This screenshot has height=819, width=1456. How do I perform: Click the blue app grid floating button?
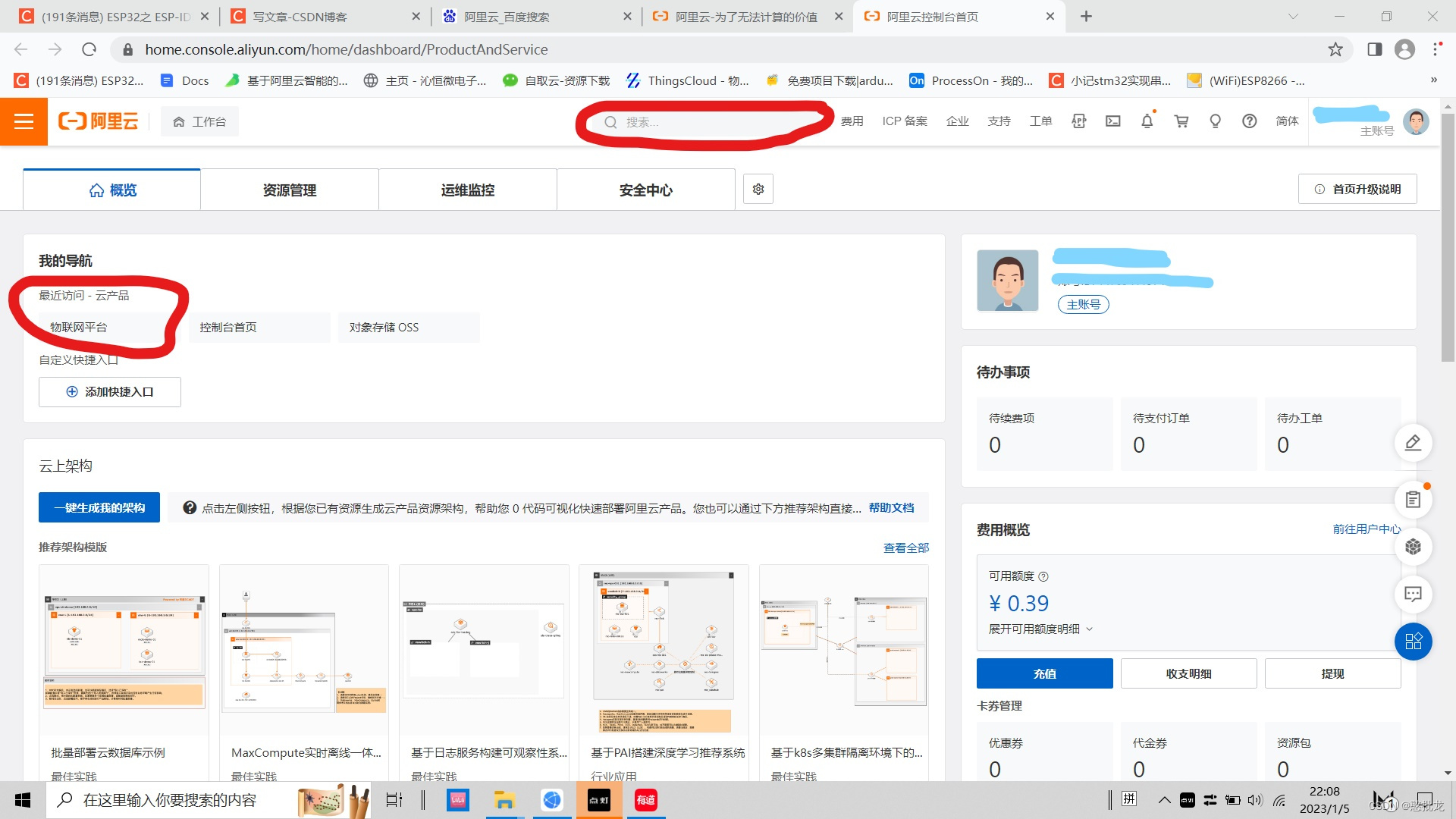(1413, 642)
